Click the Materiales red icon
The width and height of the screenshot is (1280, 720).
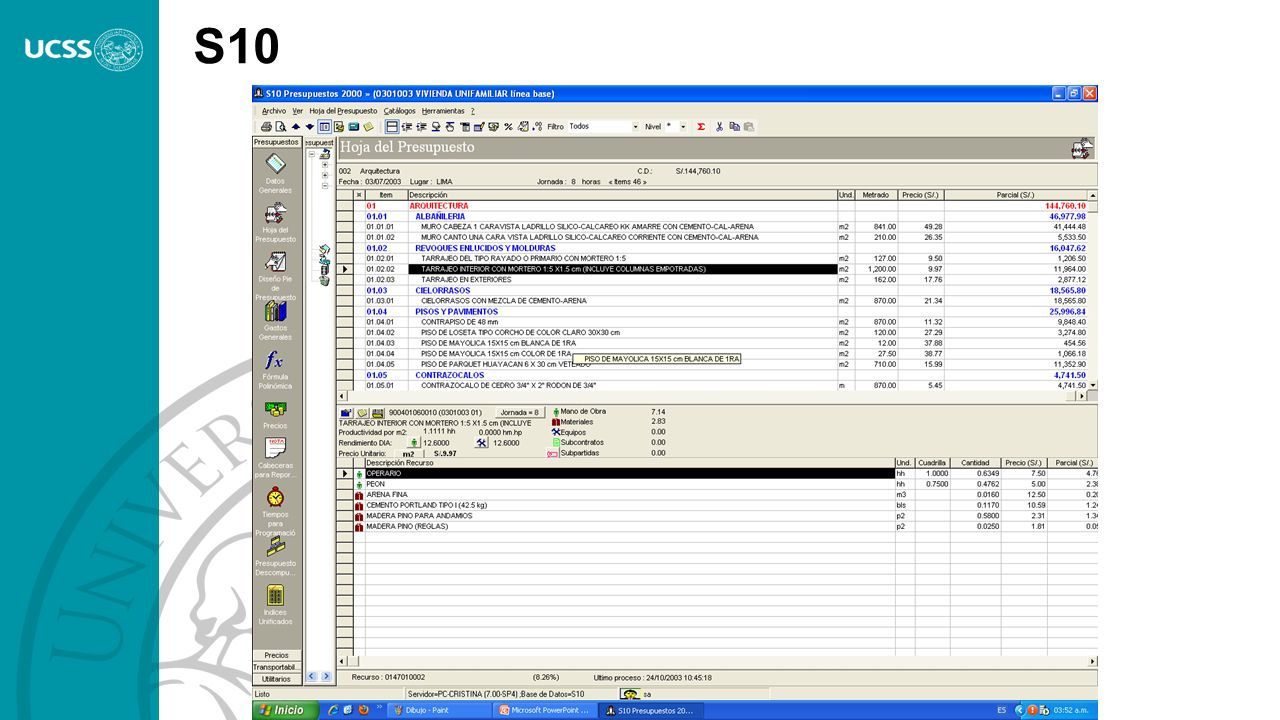(x=556, y=422)
